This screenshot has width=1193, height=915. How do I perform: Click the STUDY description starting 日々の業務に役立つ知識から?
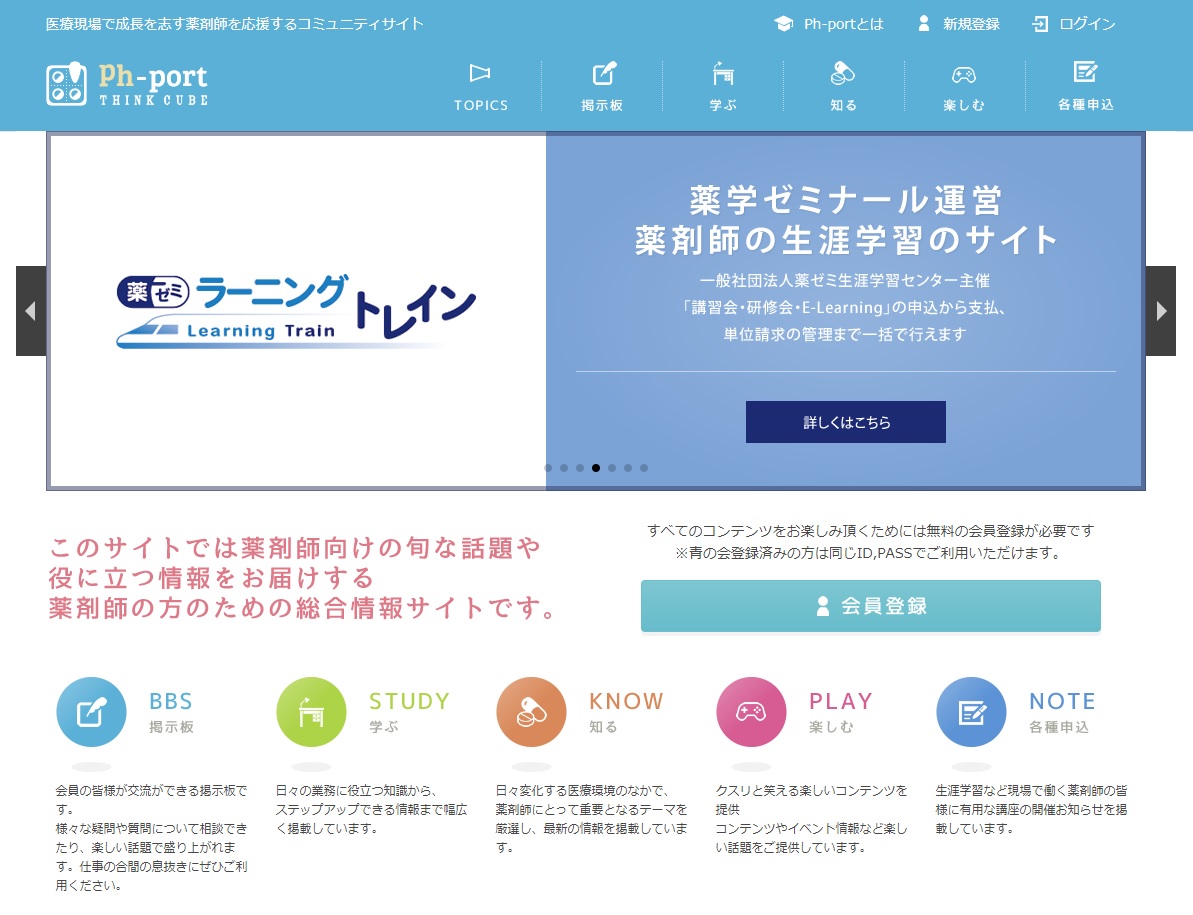tap(371, 809)
